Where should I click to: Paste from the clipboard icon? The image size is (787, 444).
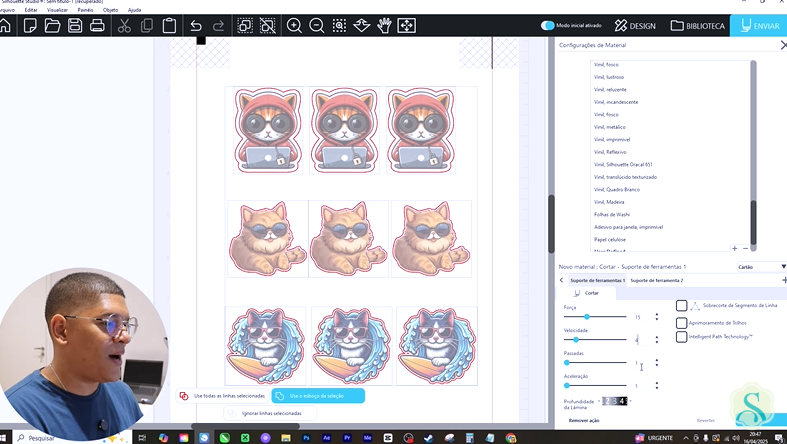click(169, 25)
